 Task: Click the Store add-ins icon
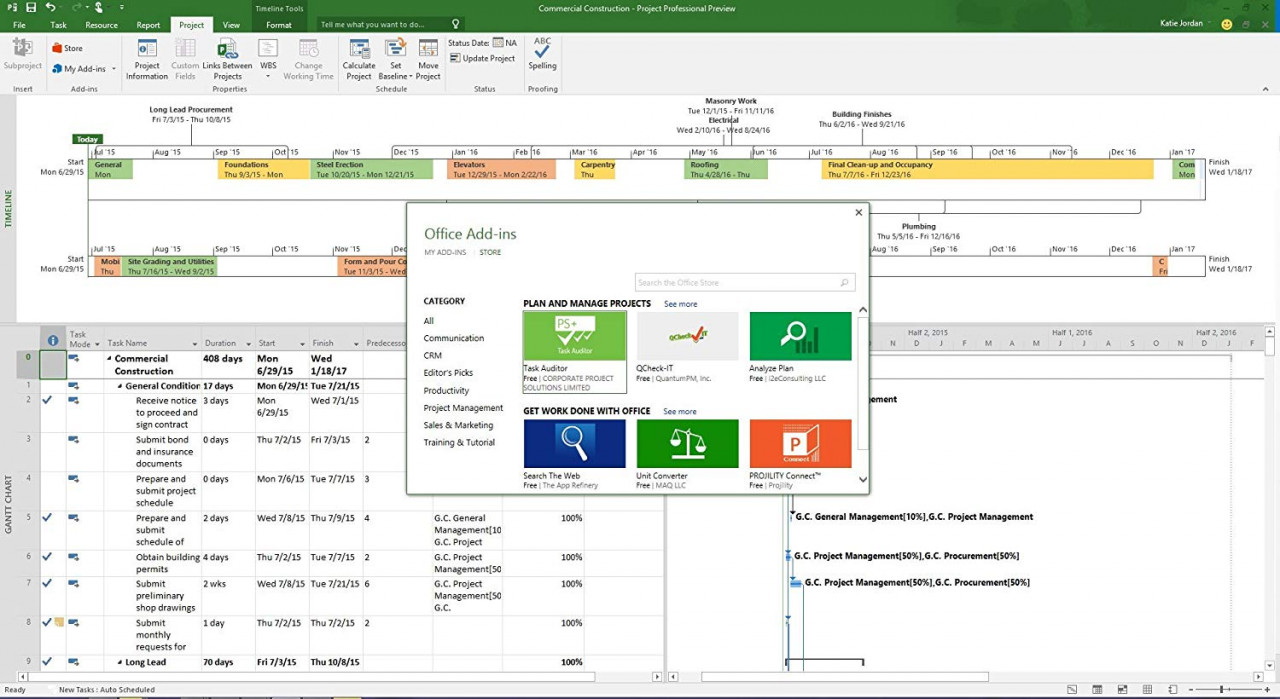[67, 48]
